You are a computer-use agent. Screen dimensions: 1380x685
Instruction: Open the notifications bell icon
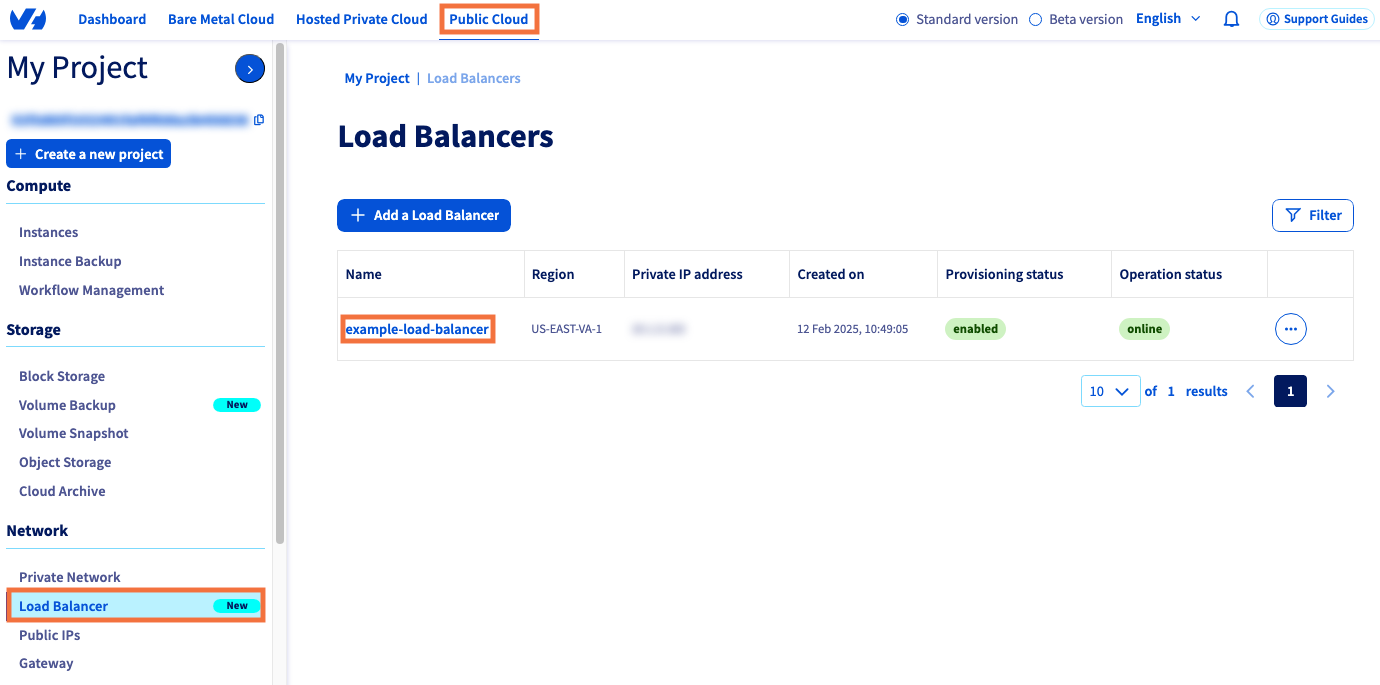[x=1232, y=19]
